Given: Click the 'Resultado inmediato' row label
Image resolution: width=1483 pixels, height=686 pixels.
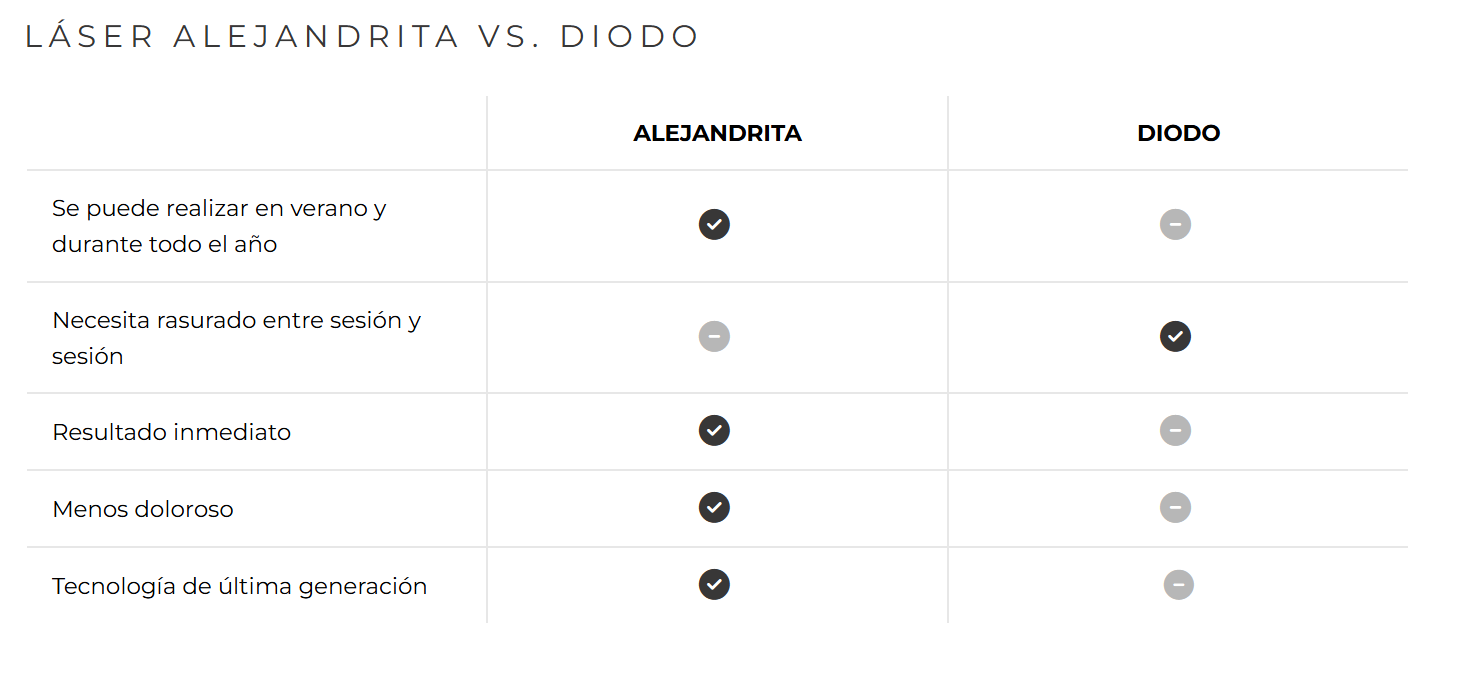Looking at the screenshot, I should (171, 432).
